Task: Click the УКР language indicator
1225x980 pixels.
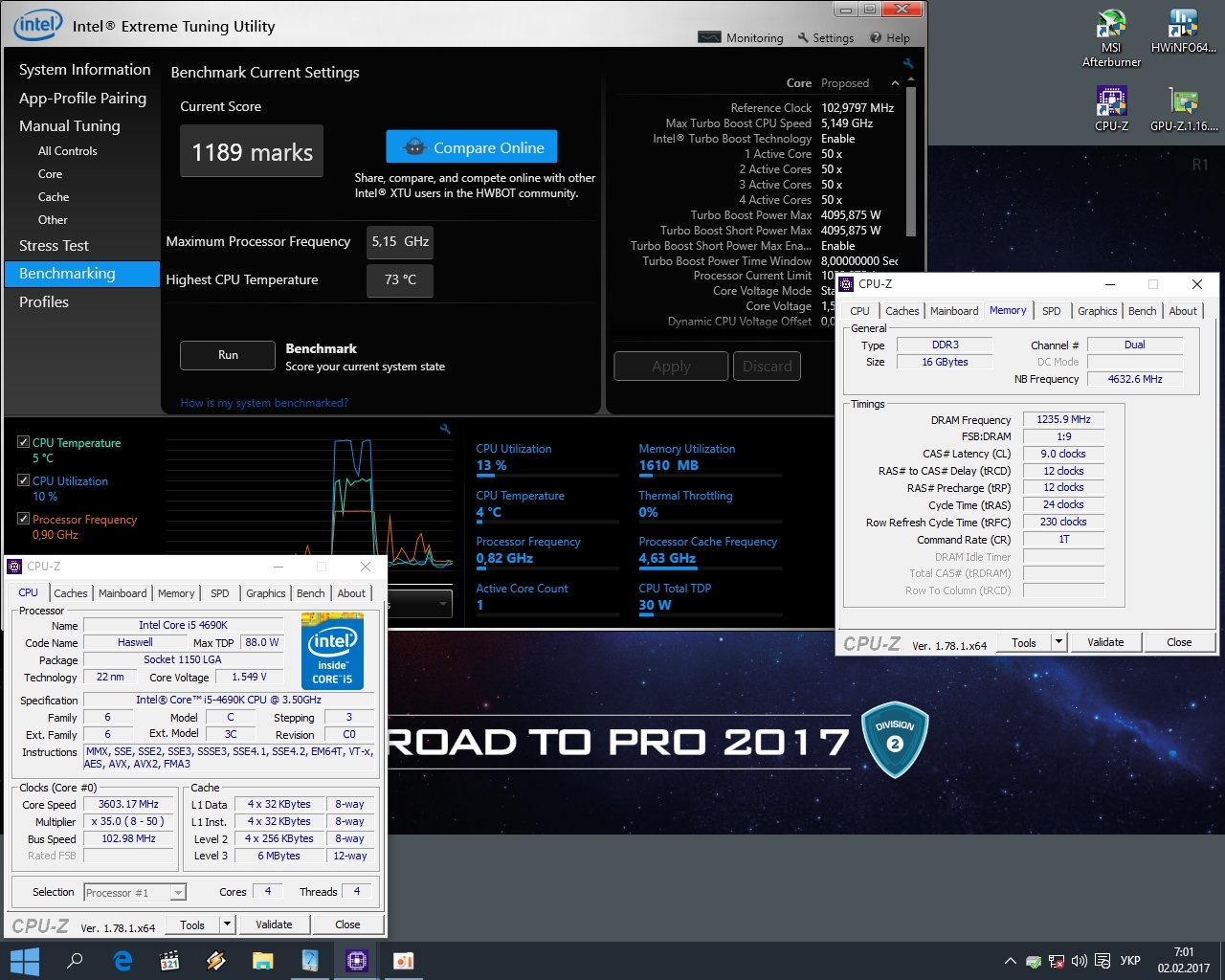Action: tap(1130, 961)
